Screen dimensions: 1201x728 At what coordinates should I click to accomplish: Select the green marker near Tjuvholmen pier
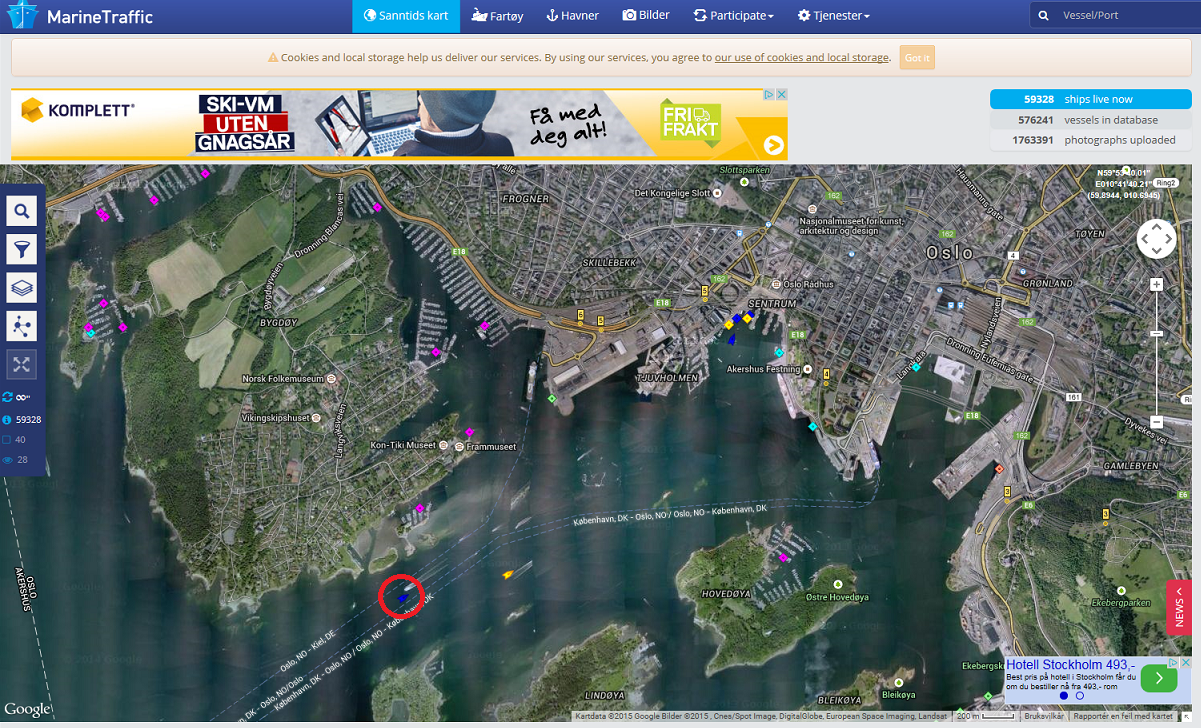tap(551, 399)
